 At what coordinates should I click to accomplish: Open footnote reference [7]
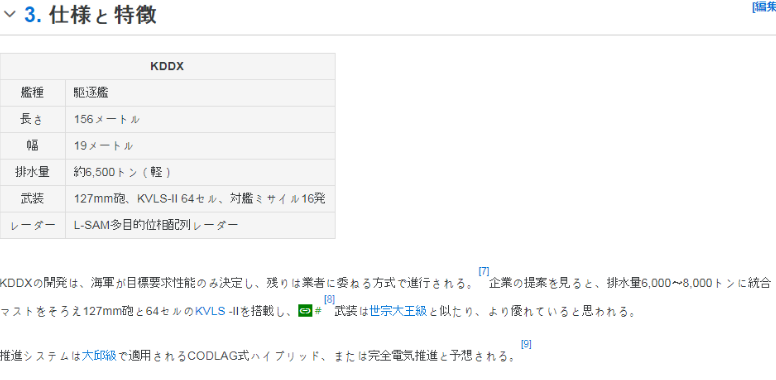point(484,271)
